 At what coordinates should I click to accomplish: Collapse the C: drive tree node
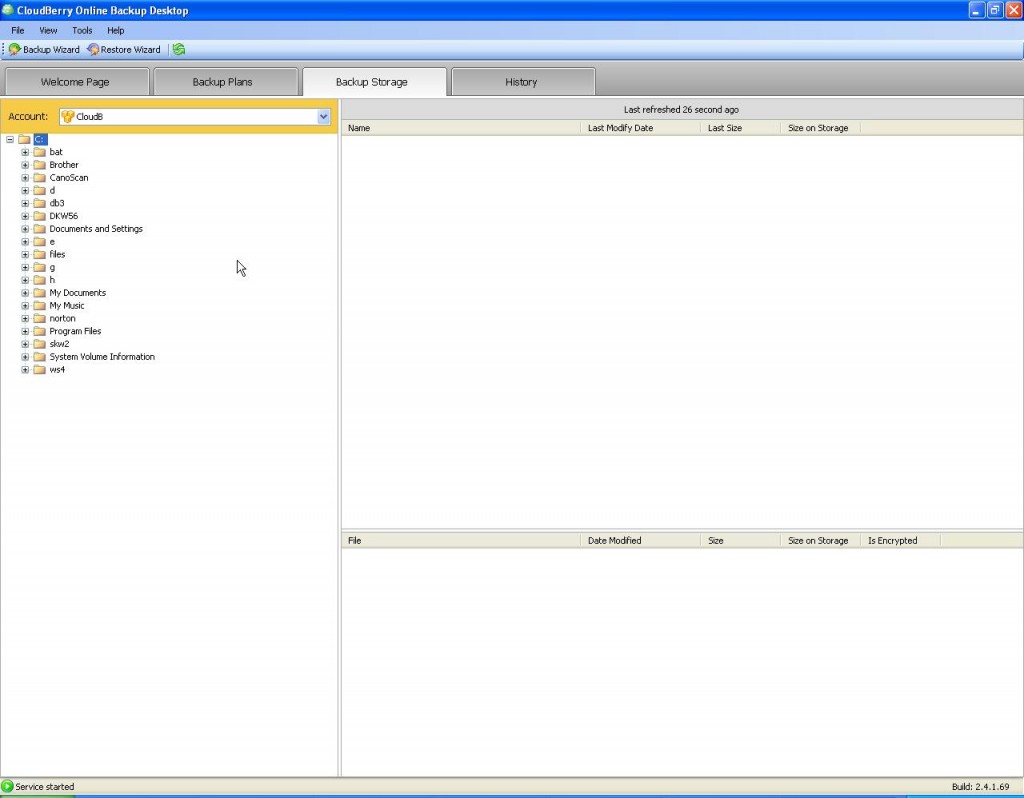[x=10, y=139]
